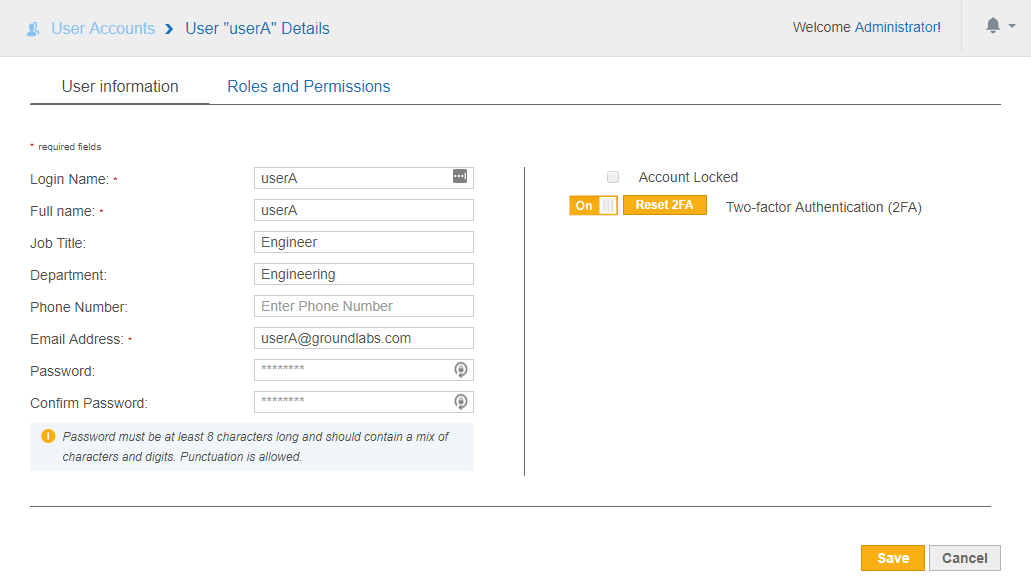Edit the Department field

(363, 274)
